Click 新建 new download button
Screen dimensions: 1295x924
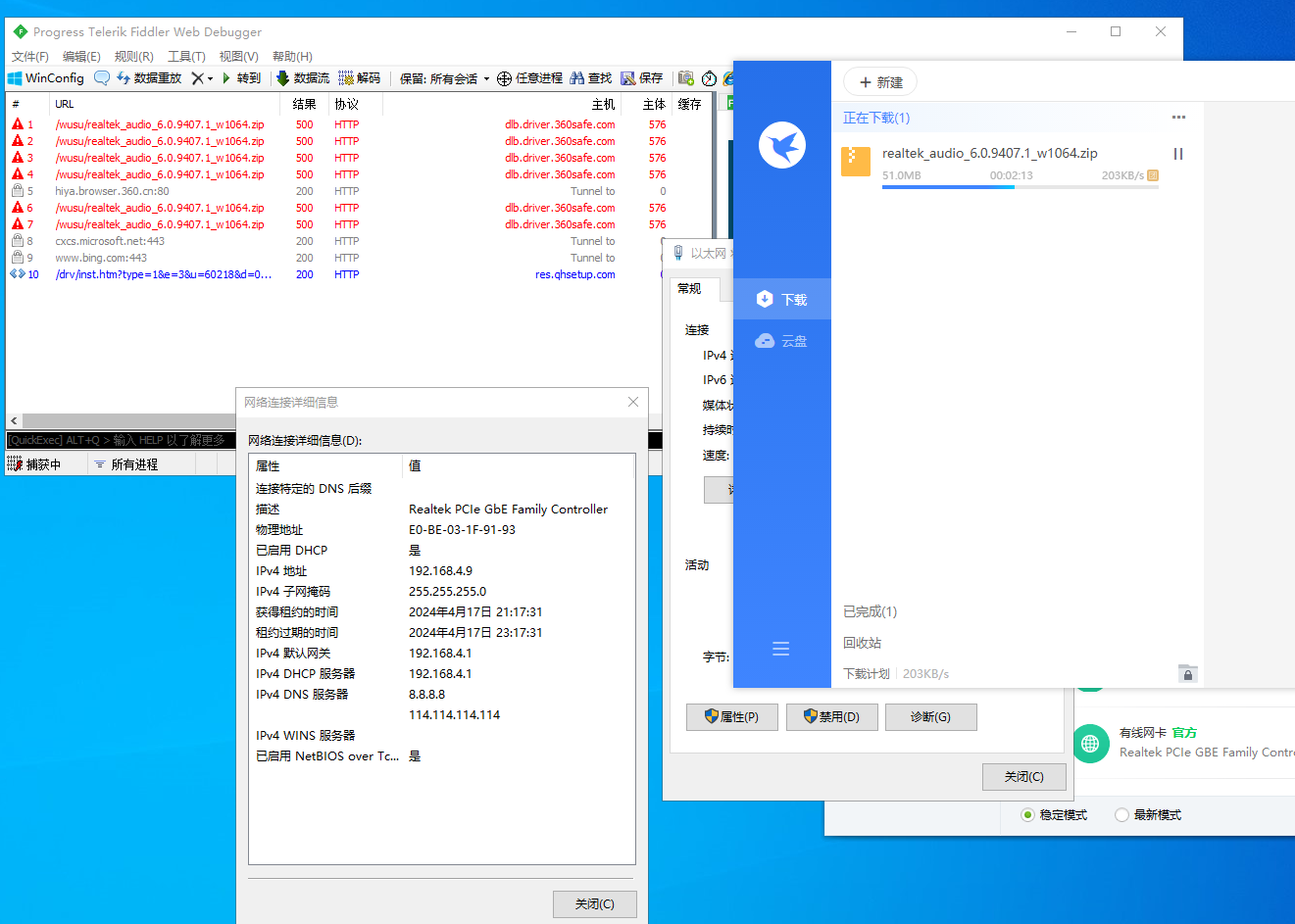pos(880,82)
